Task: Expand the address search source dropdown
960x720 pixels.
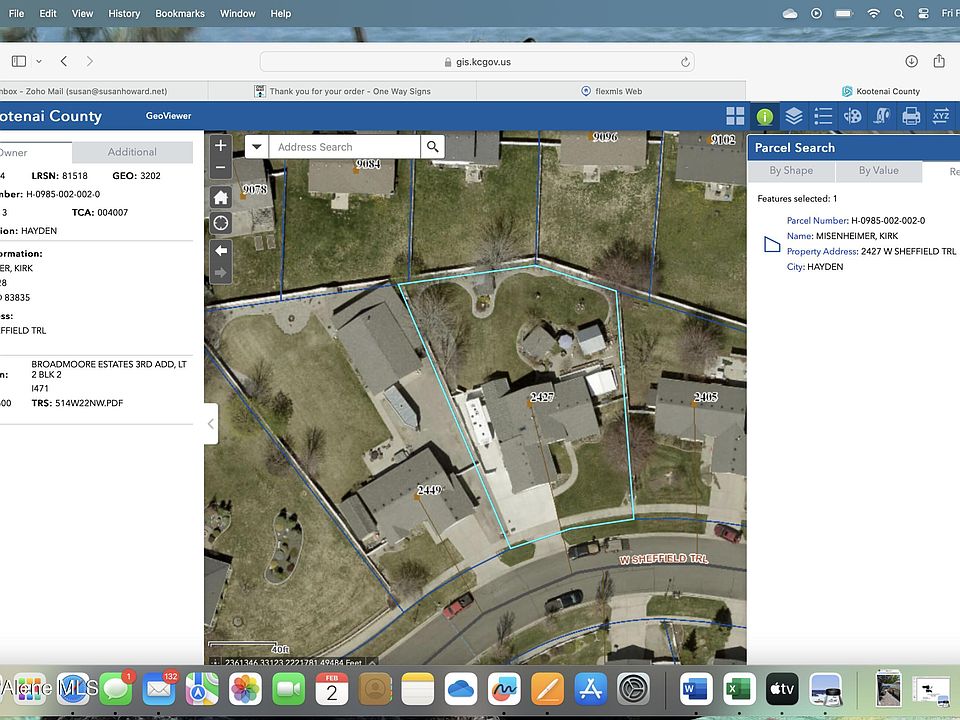Action: click(257, 147)
